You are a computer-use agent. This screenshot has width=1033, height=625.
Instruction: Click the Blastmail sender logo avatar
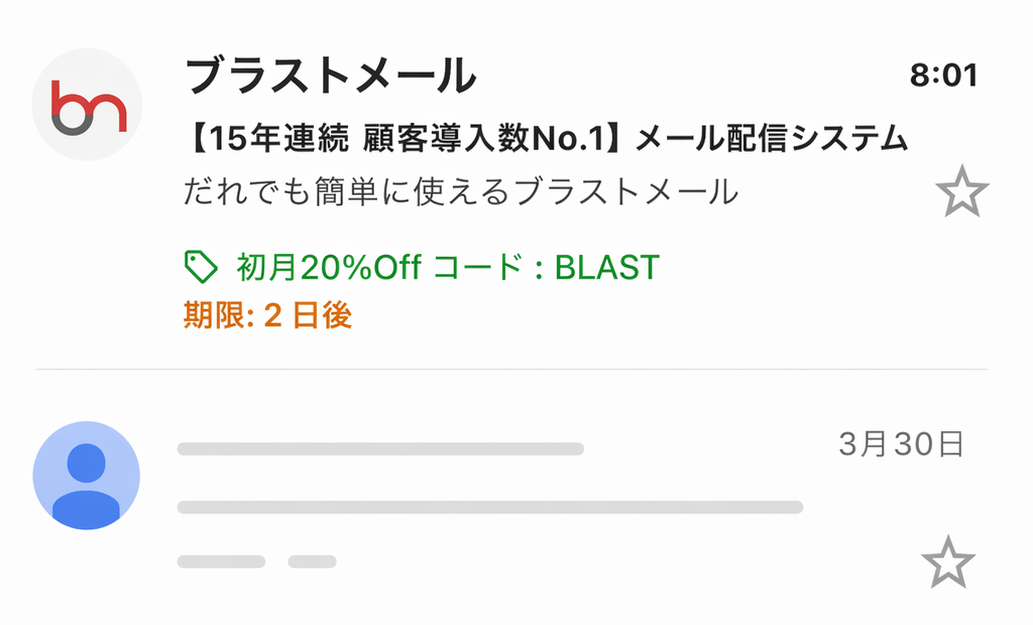click(86, 105)
